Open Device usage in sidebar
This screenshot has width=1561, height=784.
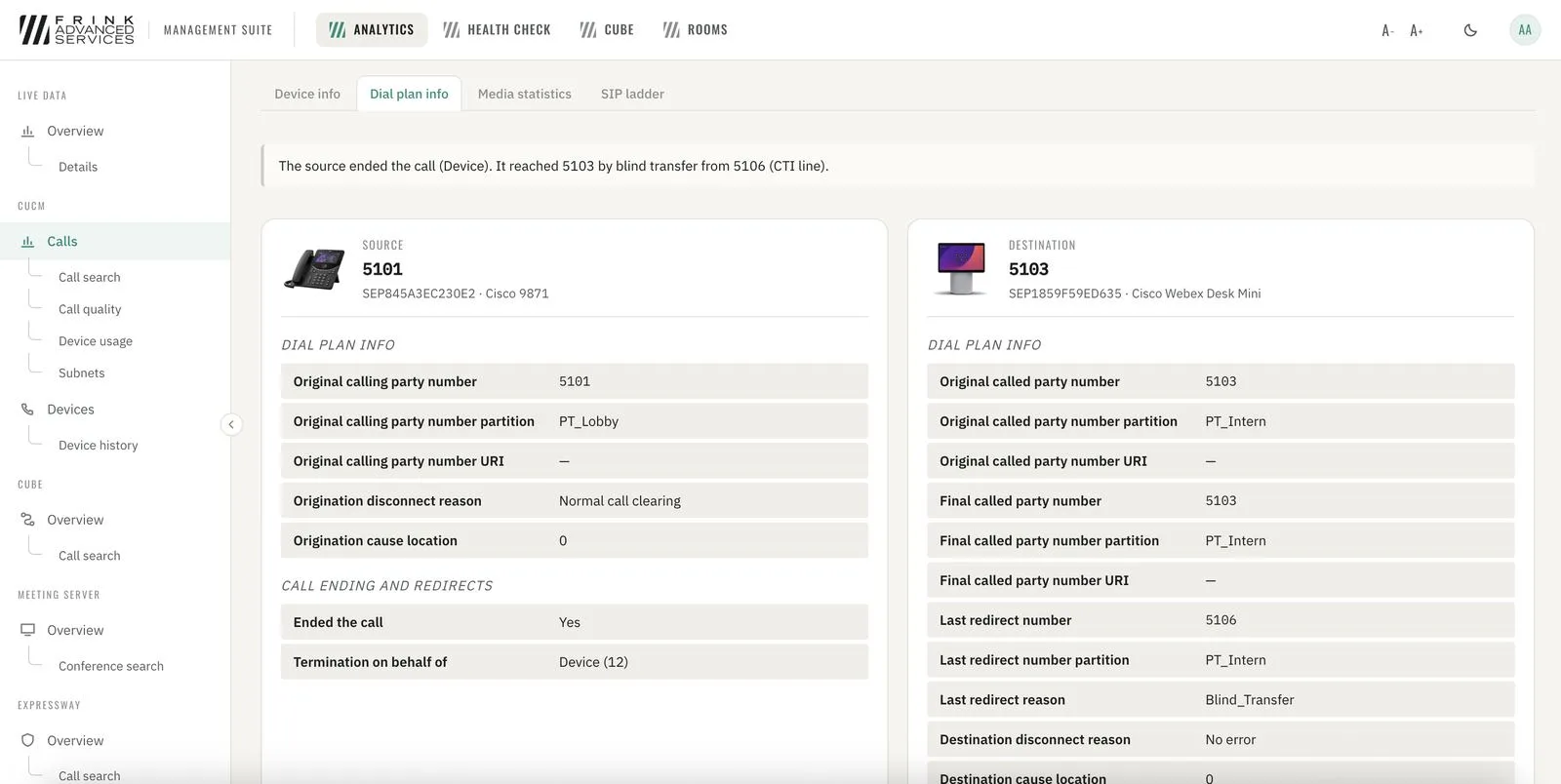96,341
